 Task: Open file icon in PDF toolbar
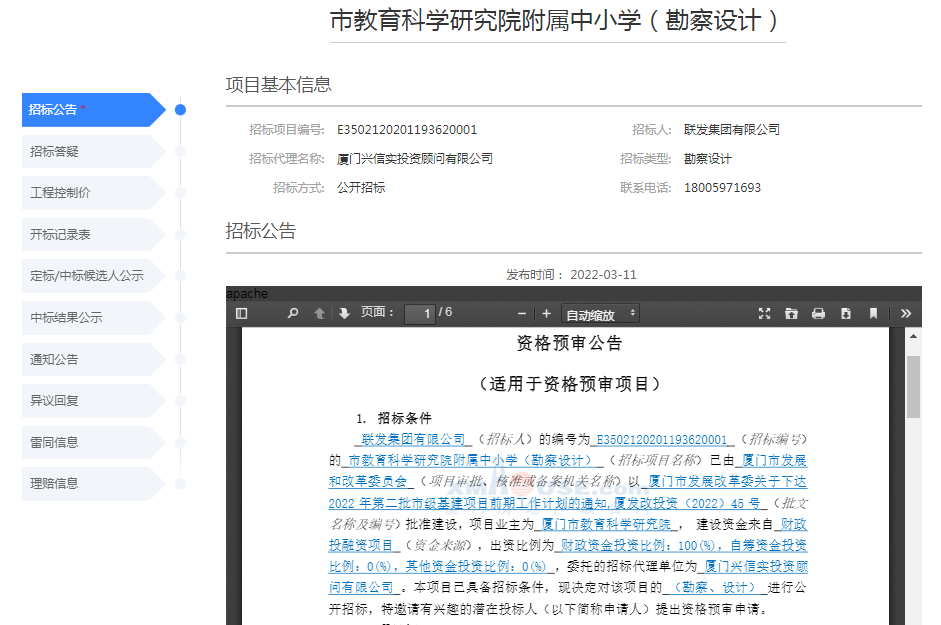(791, 314)
